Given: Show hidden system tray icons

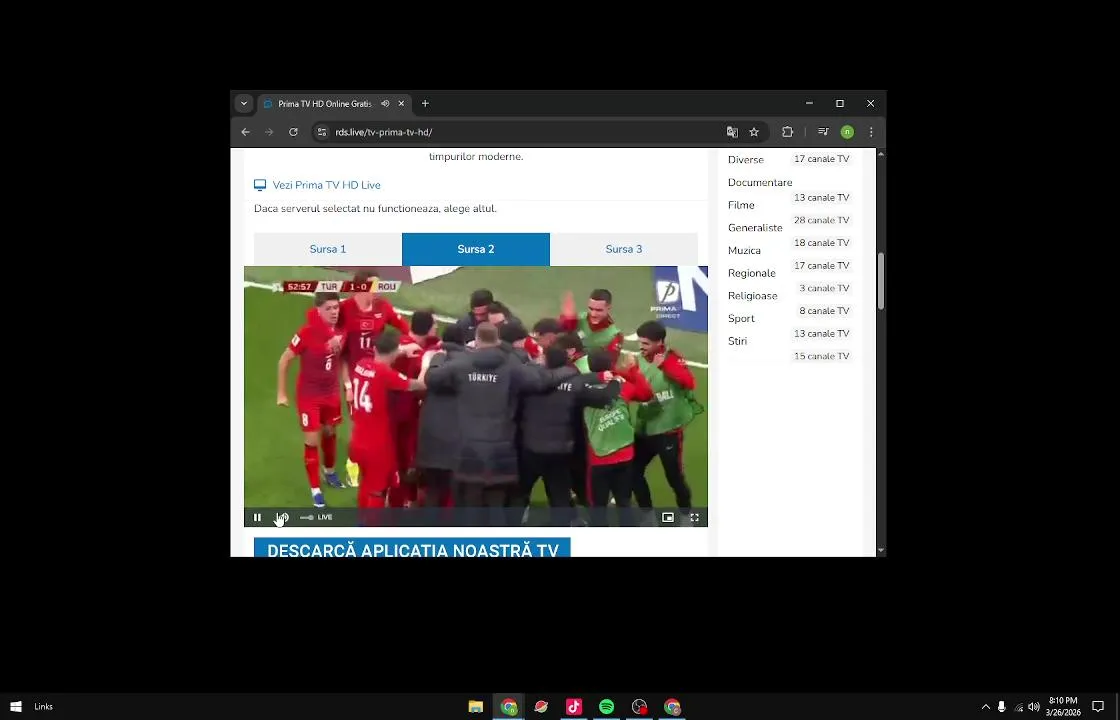Looking at the screenshot, I should (986, 706).
